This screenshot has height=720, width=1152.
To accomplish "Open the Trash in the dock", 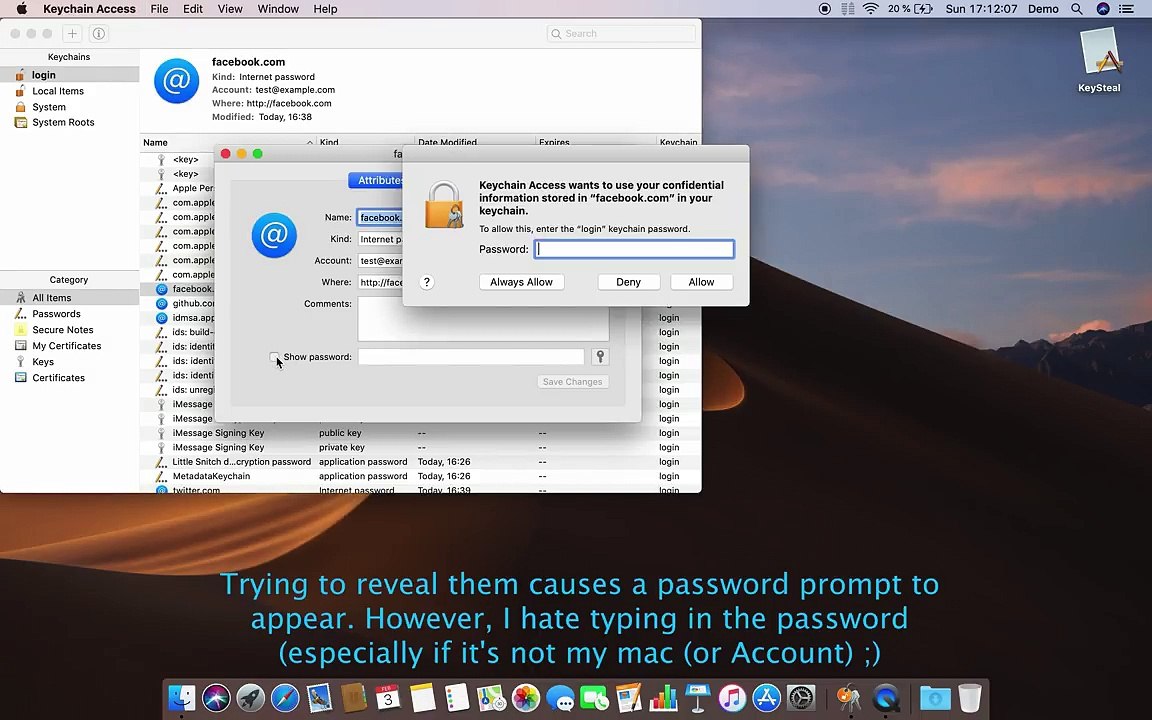I will tap(970, 698).
